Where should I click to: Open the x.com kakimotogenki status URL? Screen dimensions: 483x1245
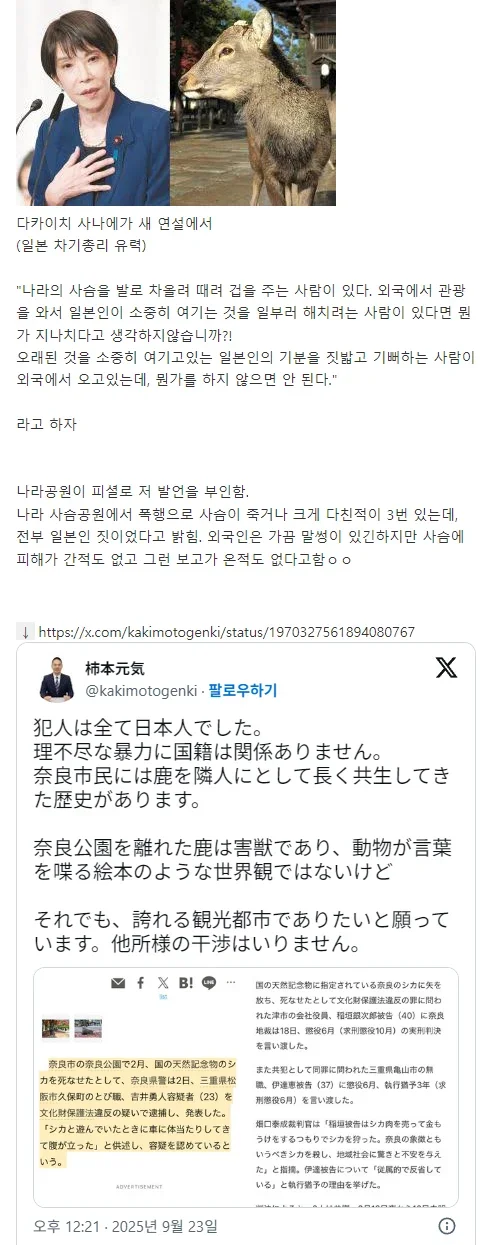(226, 632)
